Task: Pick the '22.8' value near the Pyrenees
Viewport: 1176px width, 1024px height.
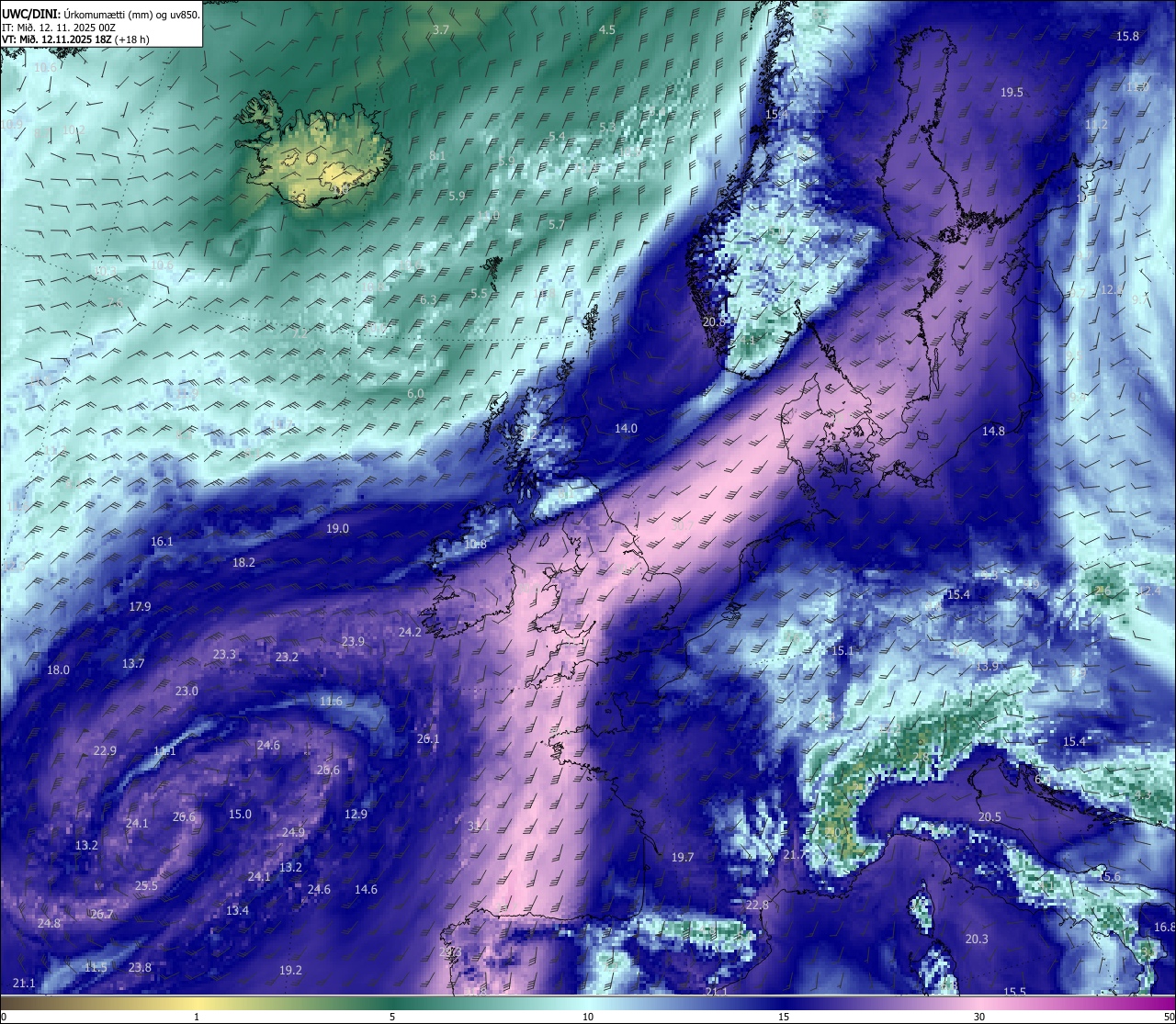Action: coord(757,906)
